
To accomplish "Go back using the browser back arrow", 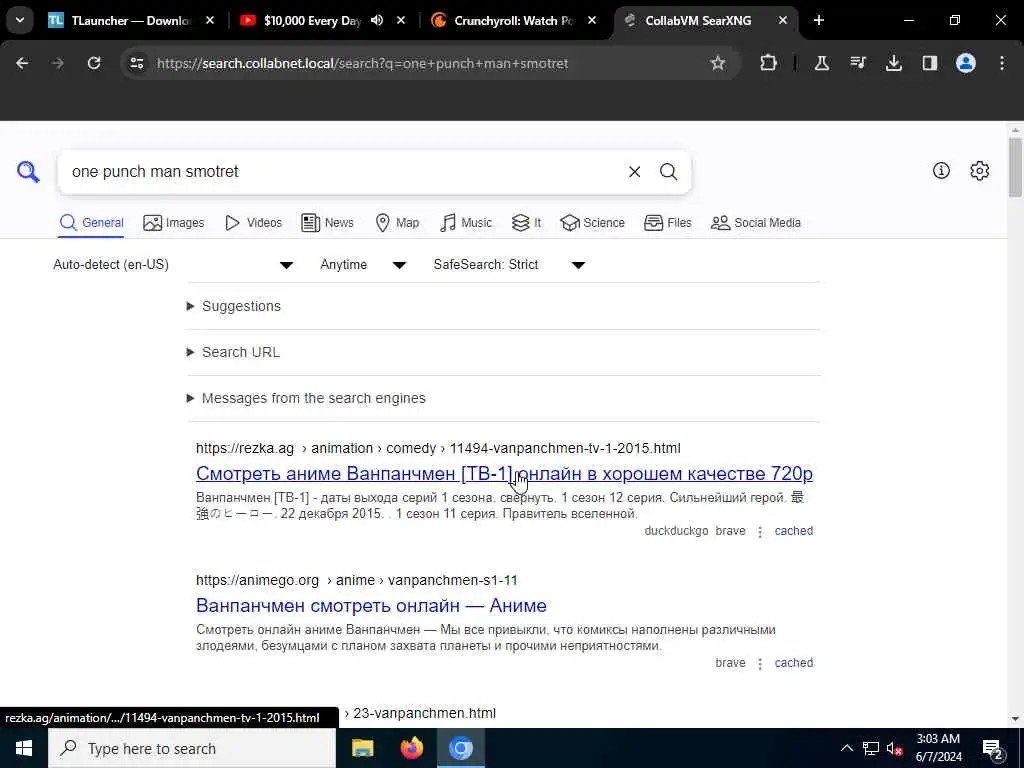I will pos(22,63).
